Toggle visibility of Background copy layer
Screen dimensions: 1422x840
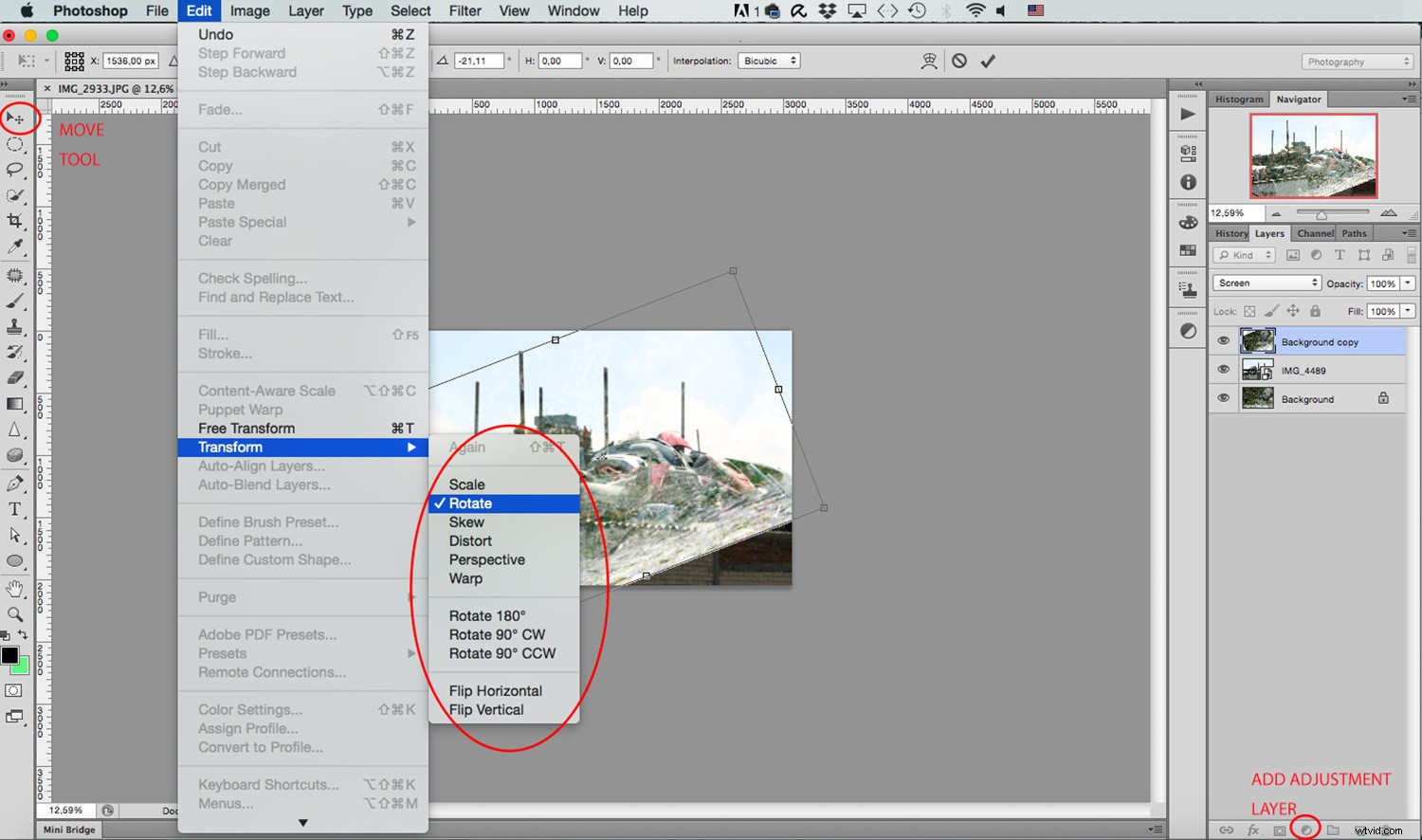pos(1223,340)
